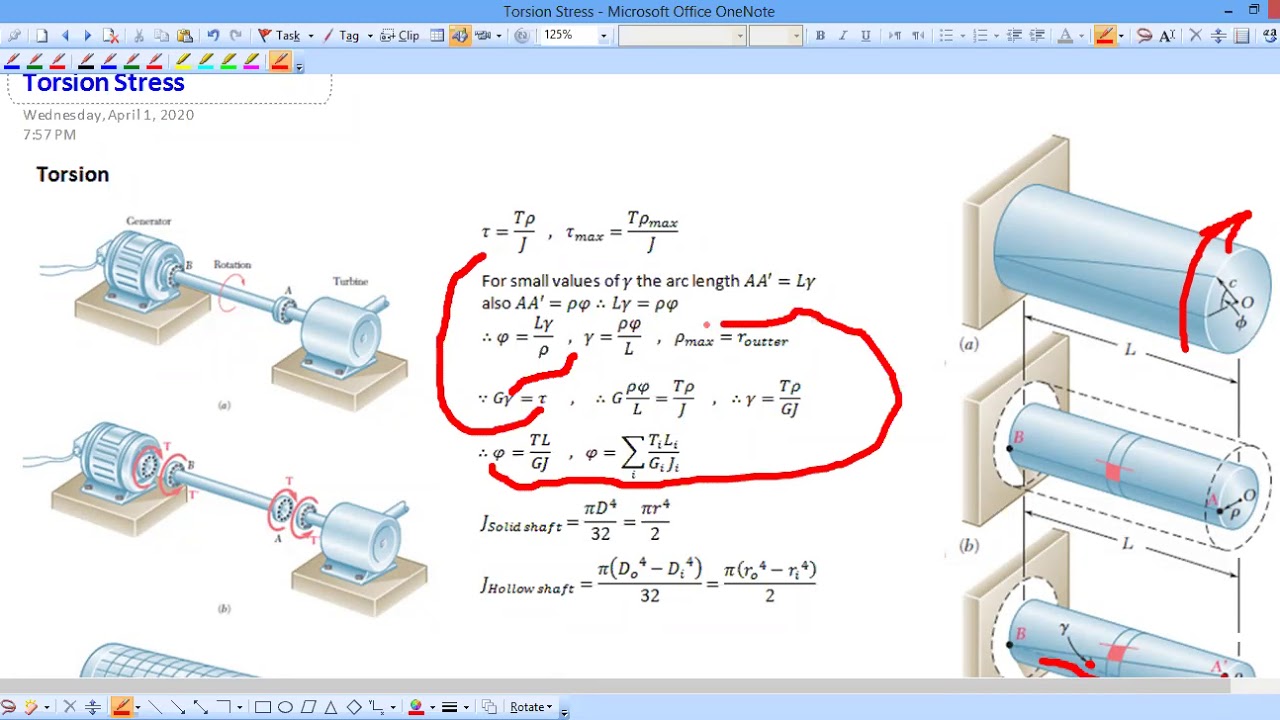Select the Ellipse shape tool
The image size is (1280, 720).
[285, 707]
